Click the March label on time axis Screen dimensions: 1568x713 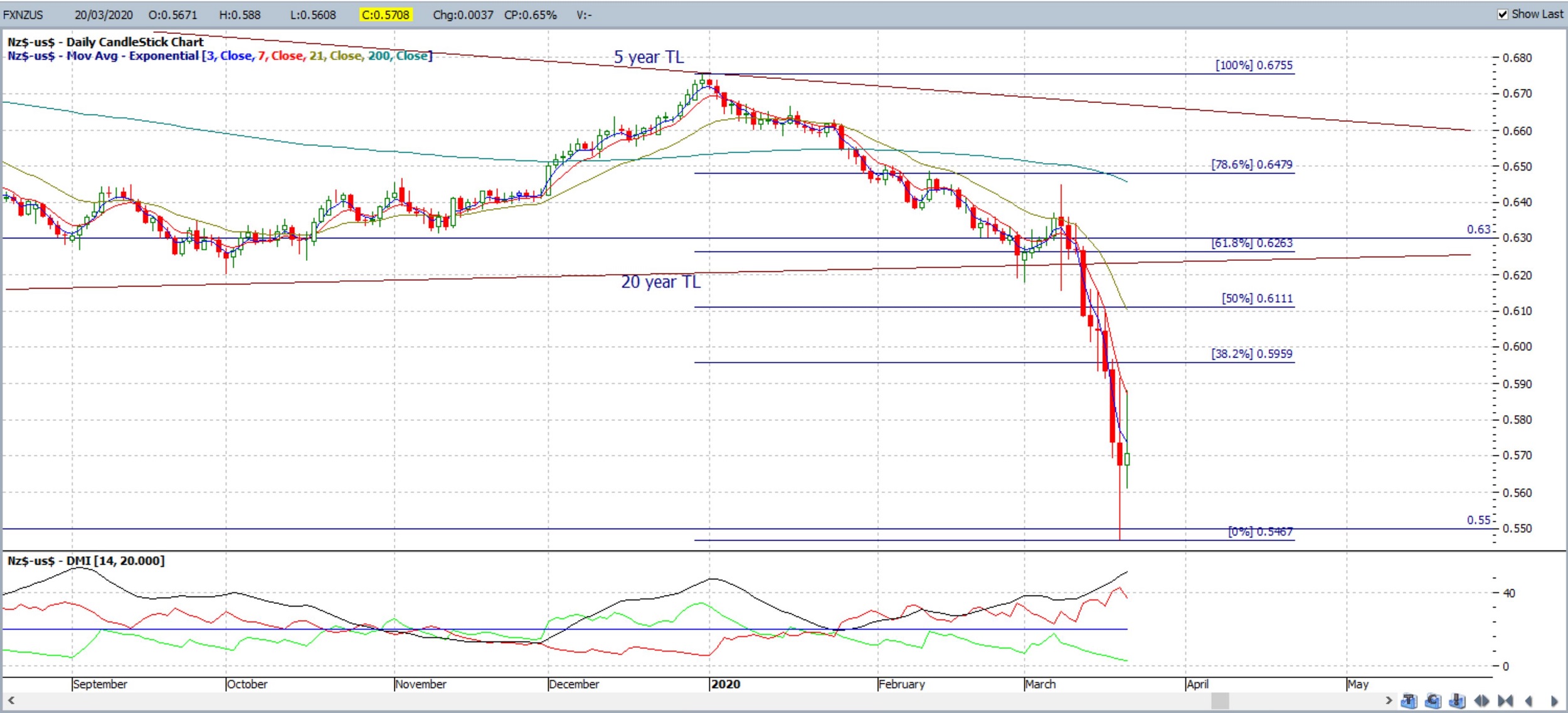pos(1041,684)
